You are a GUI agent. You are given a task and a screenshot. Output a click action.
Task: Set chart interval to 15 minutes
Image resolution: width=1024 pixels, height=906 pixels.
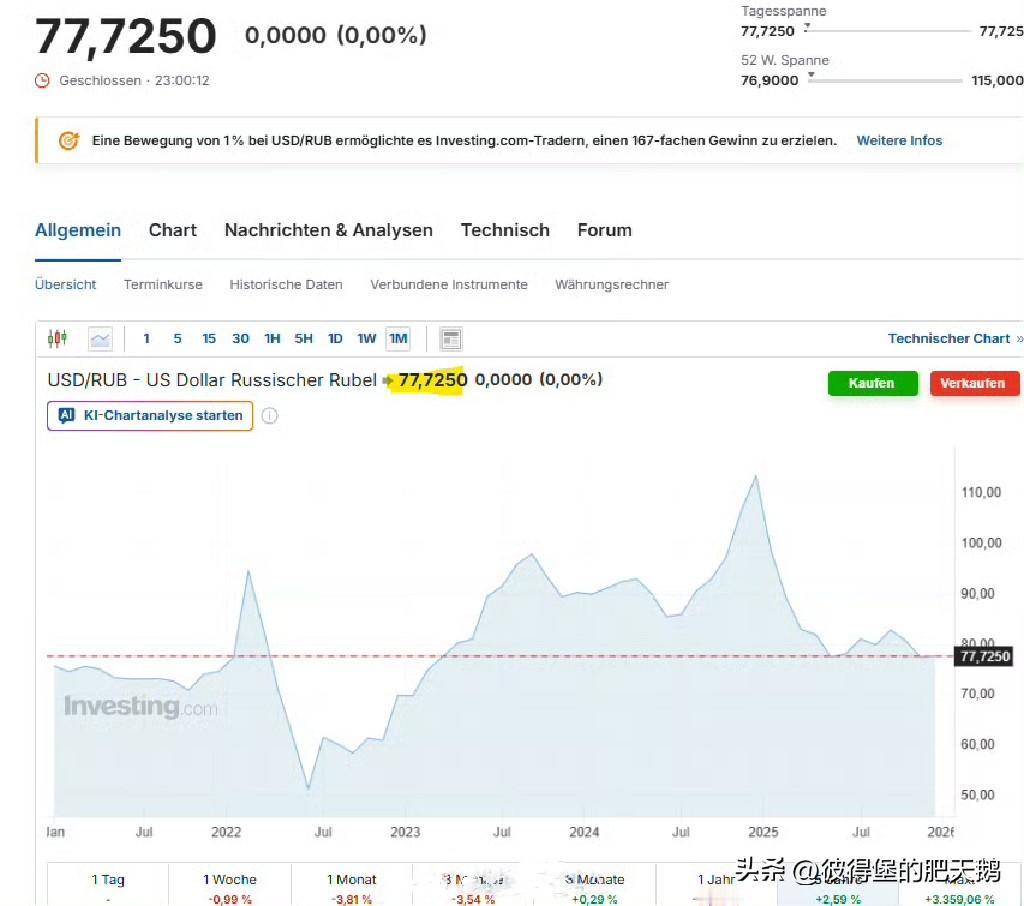click(x=209, y=338)
